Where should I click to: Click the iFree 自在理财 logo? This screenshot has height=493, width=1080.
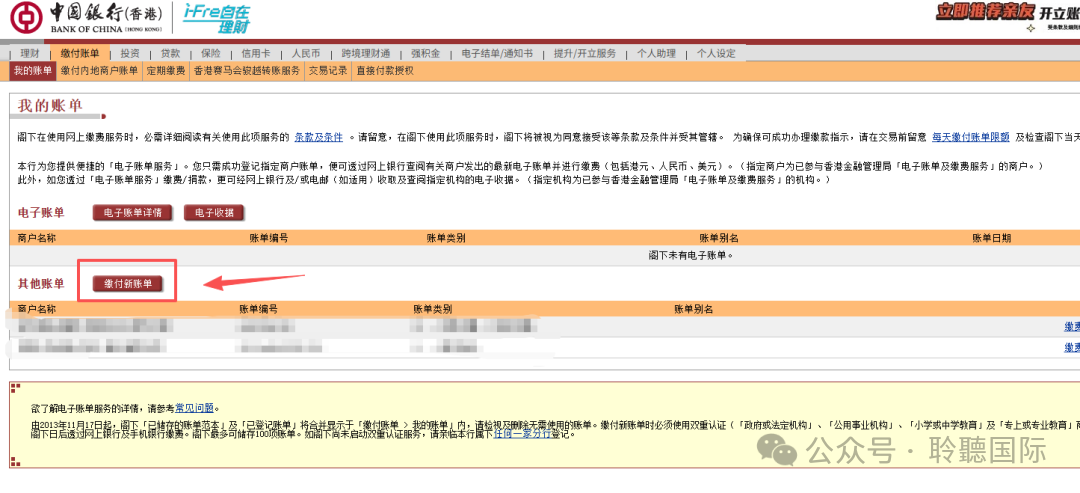217,18
